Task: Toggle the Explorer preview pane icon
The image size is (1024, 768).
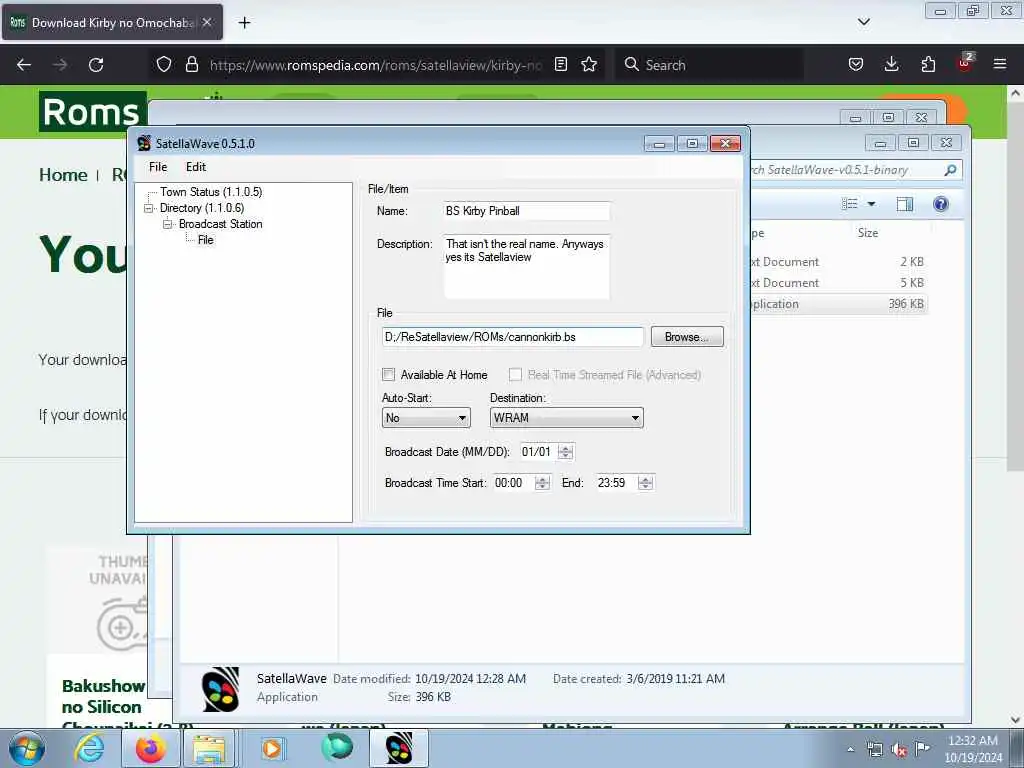Action: pos(904,204)
